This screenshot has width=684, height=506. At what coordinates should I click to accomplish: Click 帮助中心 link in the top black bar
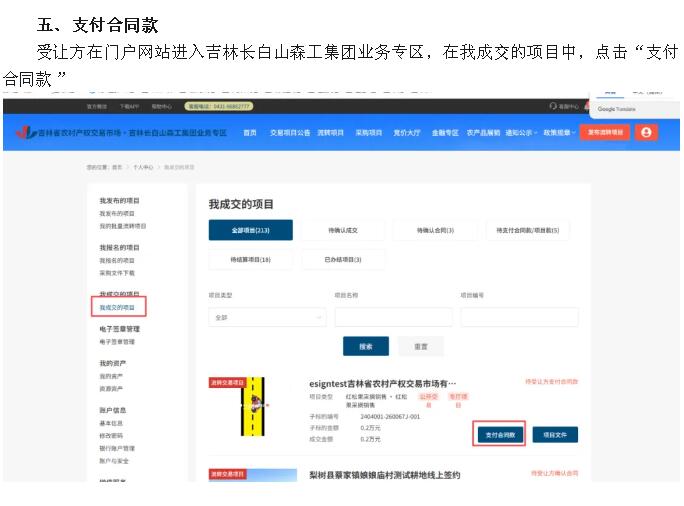161,106
